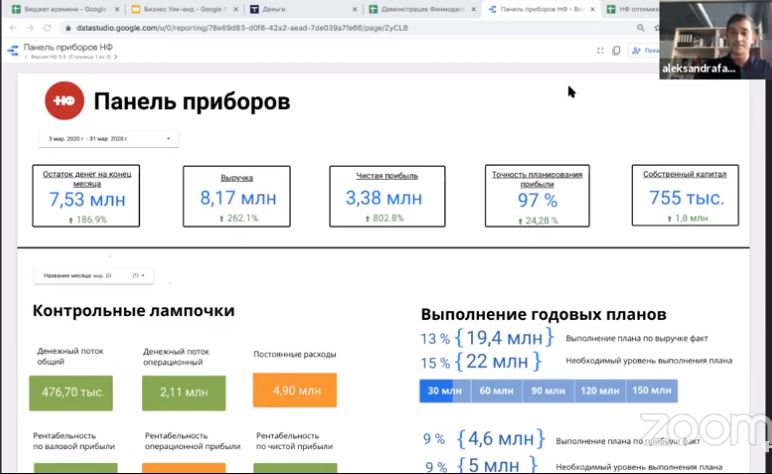Close the Бизнес Уик-енд tab
The image size is (772, 474).
click(236, 9)
